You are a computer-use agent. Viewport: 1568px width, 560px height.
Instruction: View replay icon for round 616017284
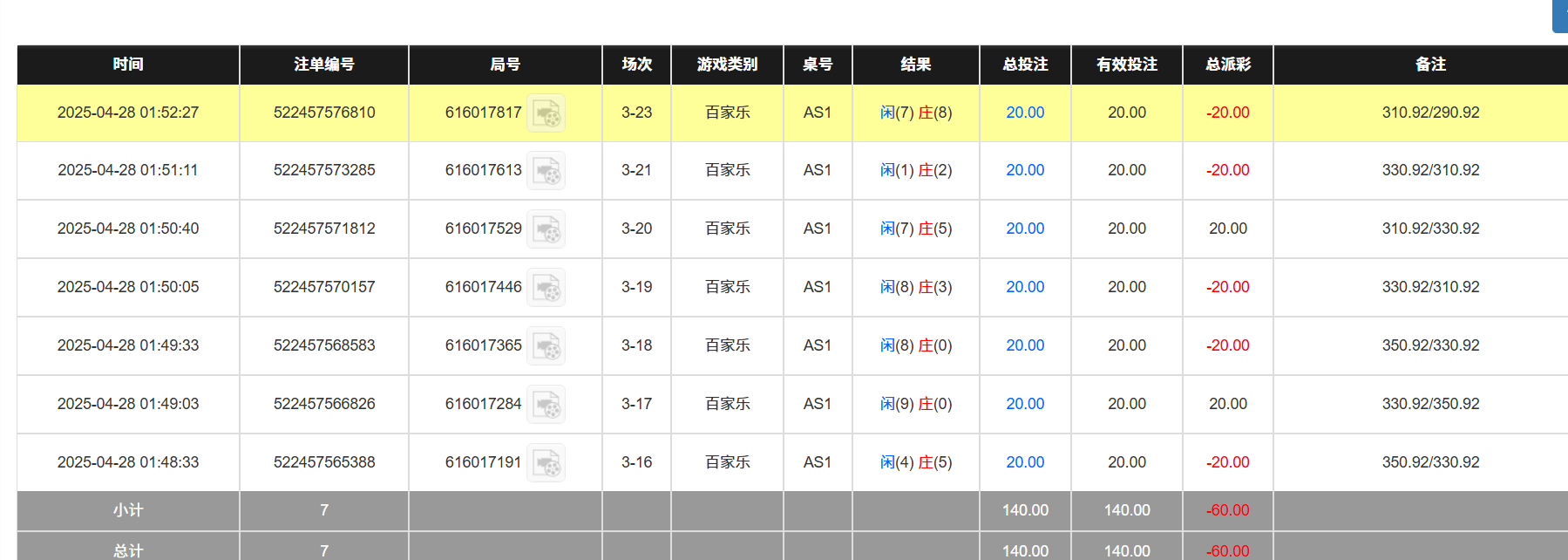(x=546, y=405)
